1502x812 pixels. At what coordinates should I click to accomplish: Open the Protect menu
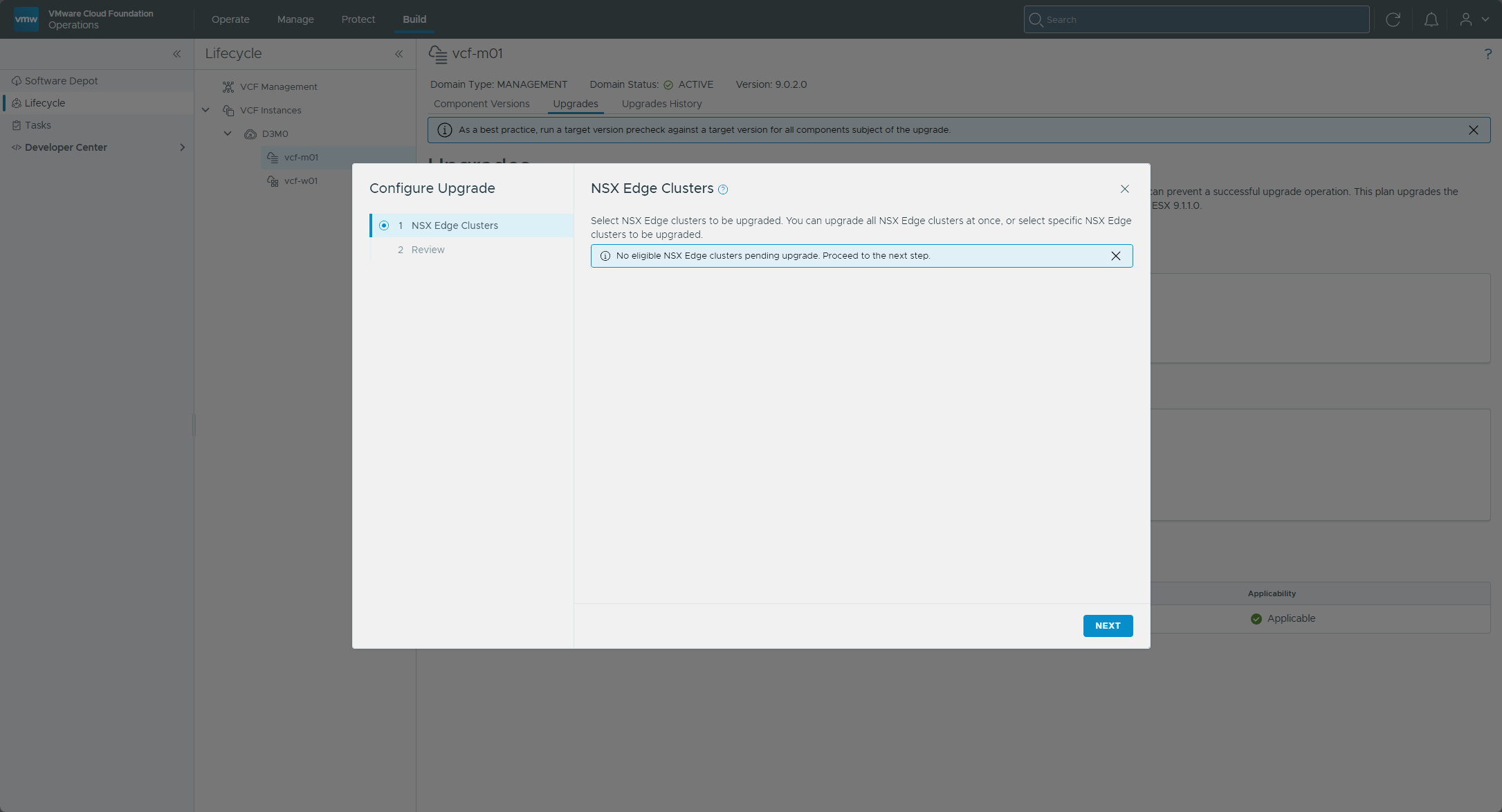(x=358, y=19)
